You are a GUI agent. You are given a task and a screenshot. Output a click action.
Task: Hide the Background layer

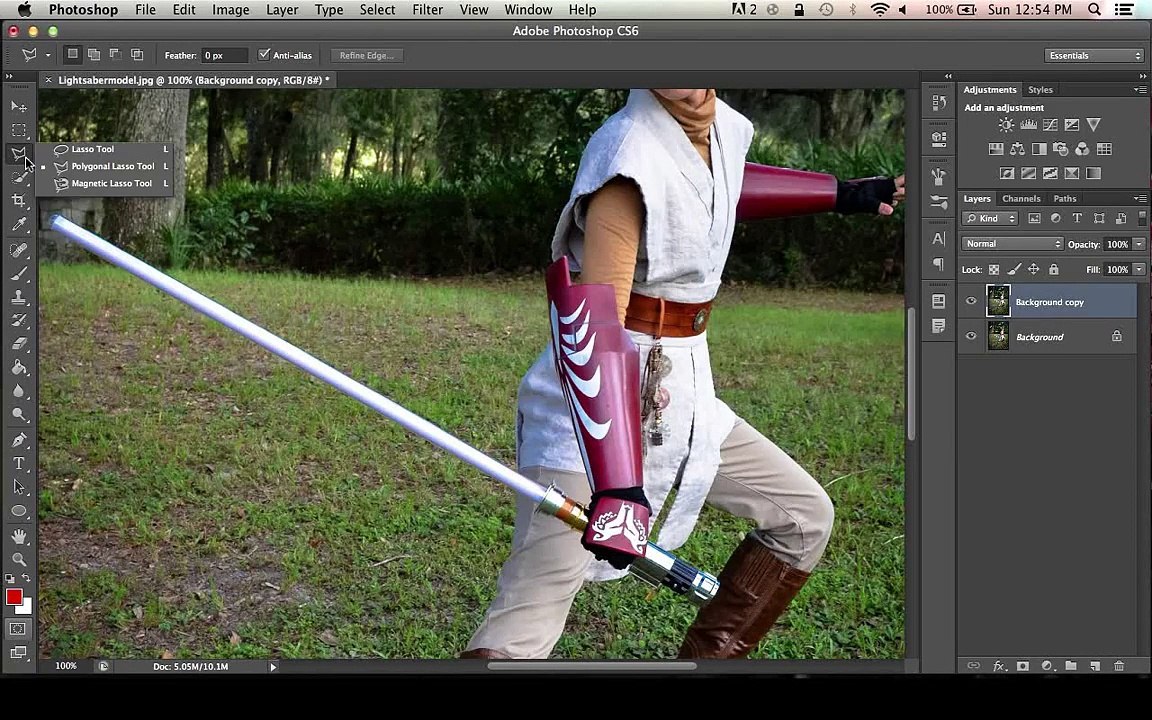971,336
